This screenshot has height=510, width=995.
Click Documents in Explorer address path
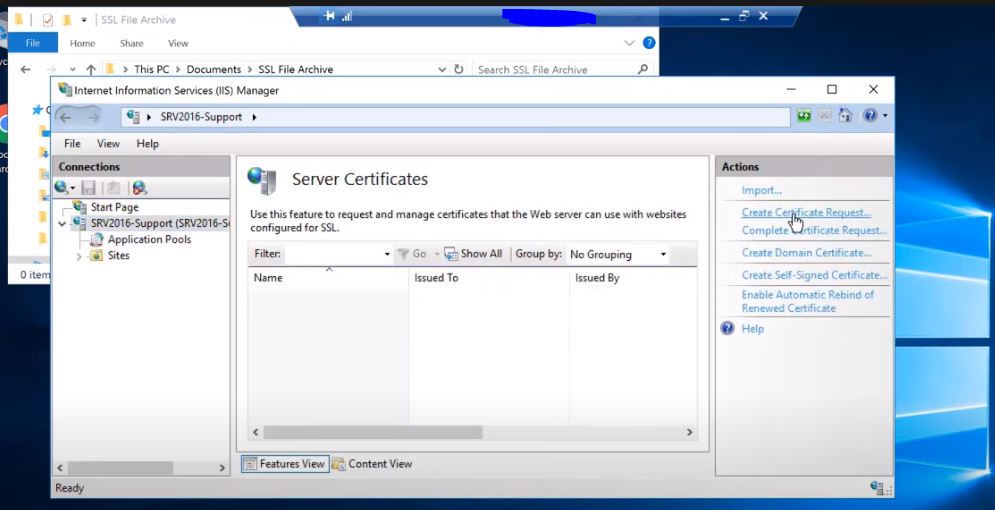click(x=214, y=69)
